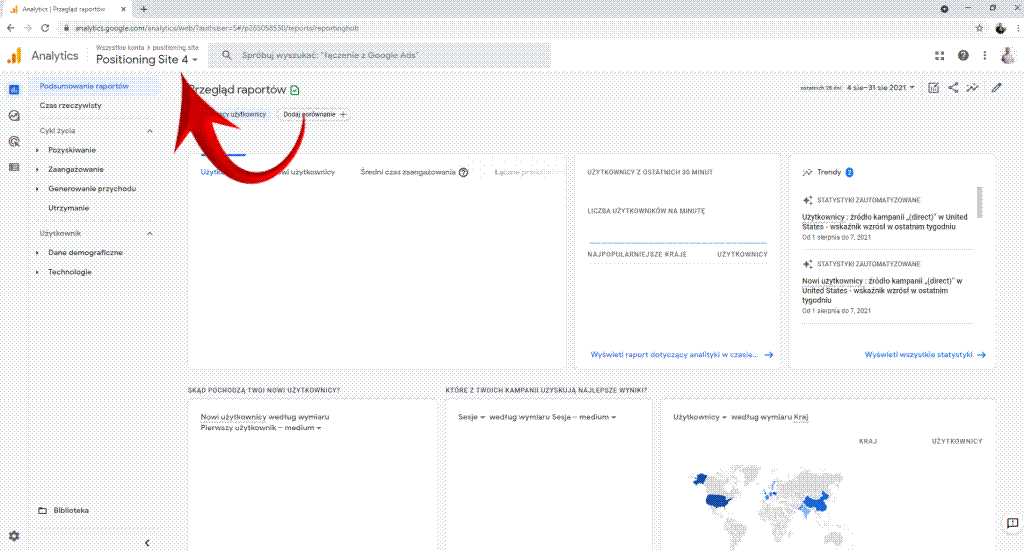Bookmark this page star icon

click(x=979, y=28)
